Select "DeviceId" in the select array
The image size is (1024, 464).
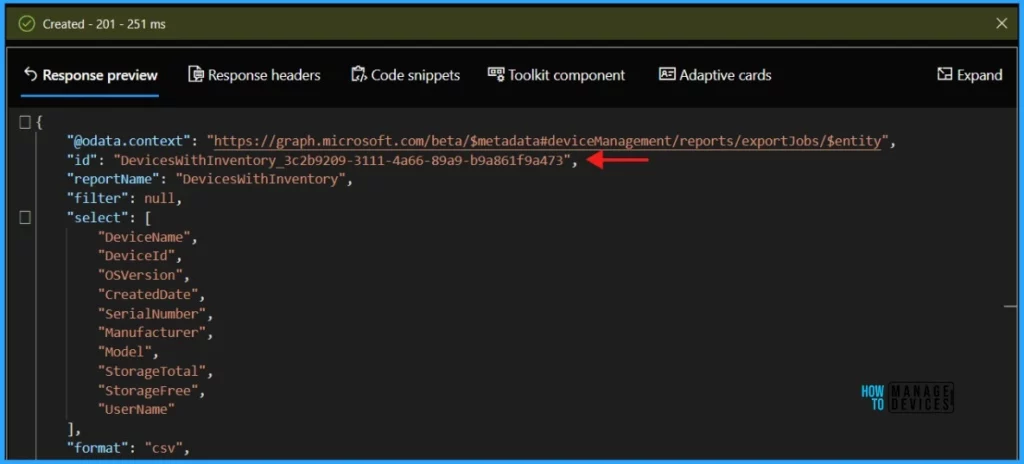tap(136, 256)
